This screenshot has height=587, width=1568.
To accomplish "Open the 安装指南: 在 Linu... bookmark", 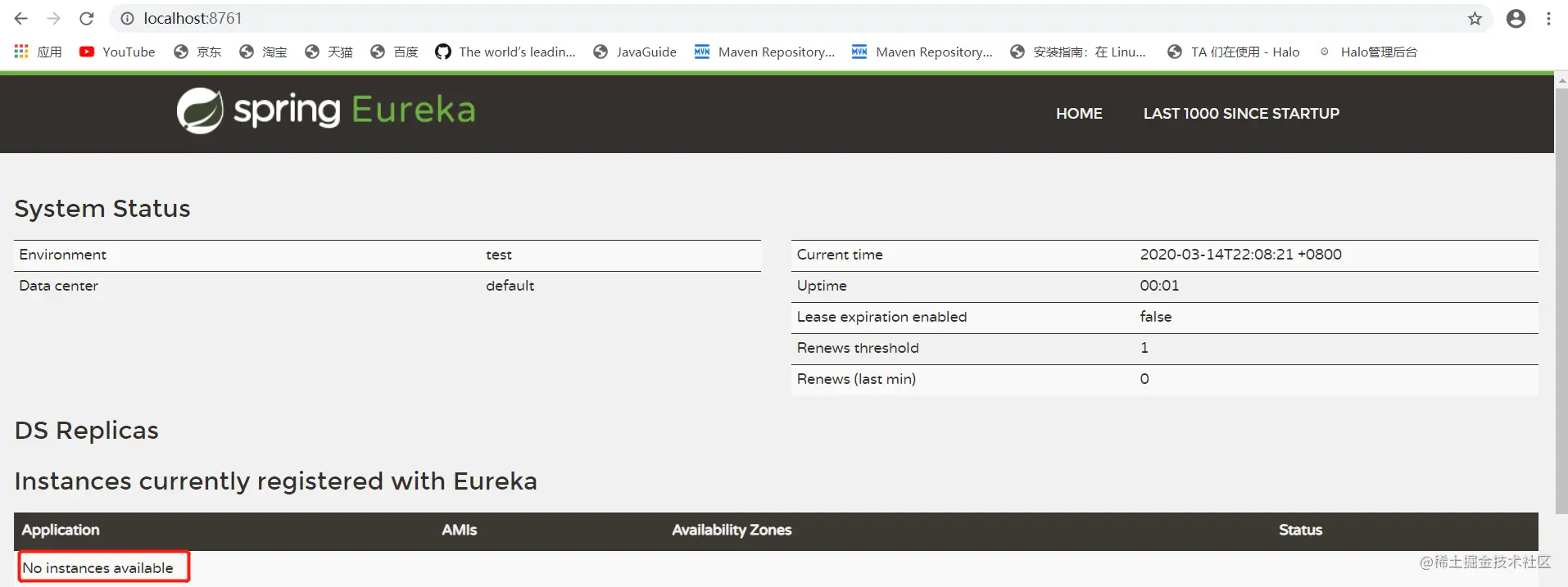I will pos(1078,52).
